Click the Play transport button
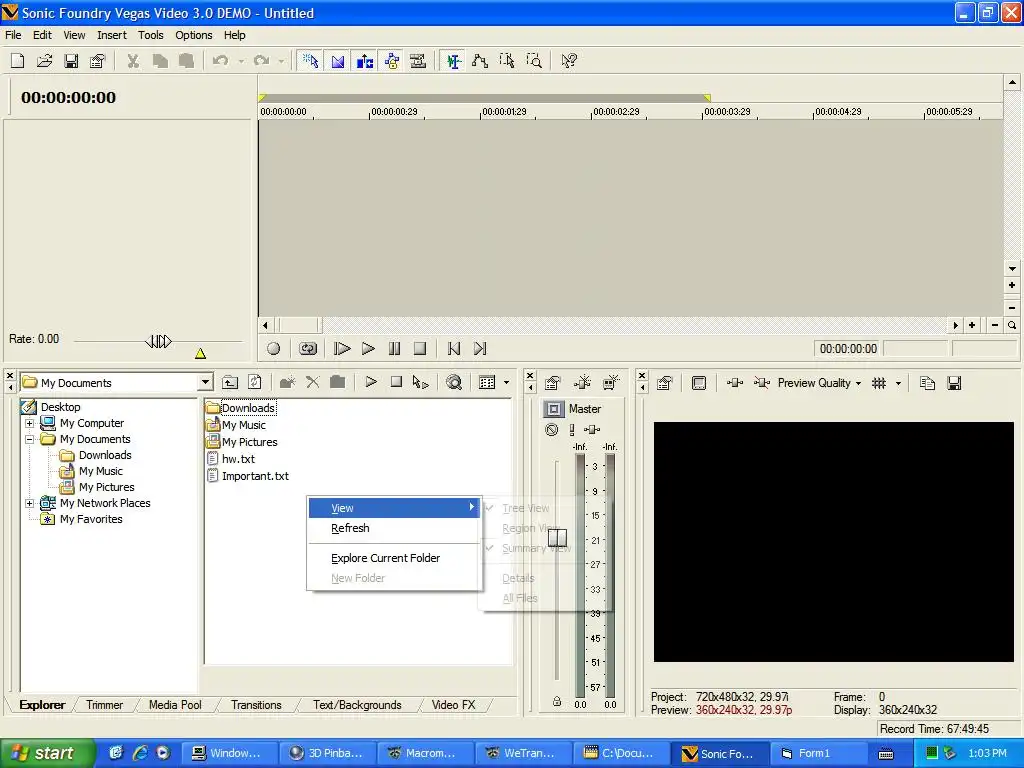Screen dimensions: 1024x768 coord(368,349)
